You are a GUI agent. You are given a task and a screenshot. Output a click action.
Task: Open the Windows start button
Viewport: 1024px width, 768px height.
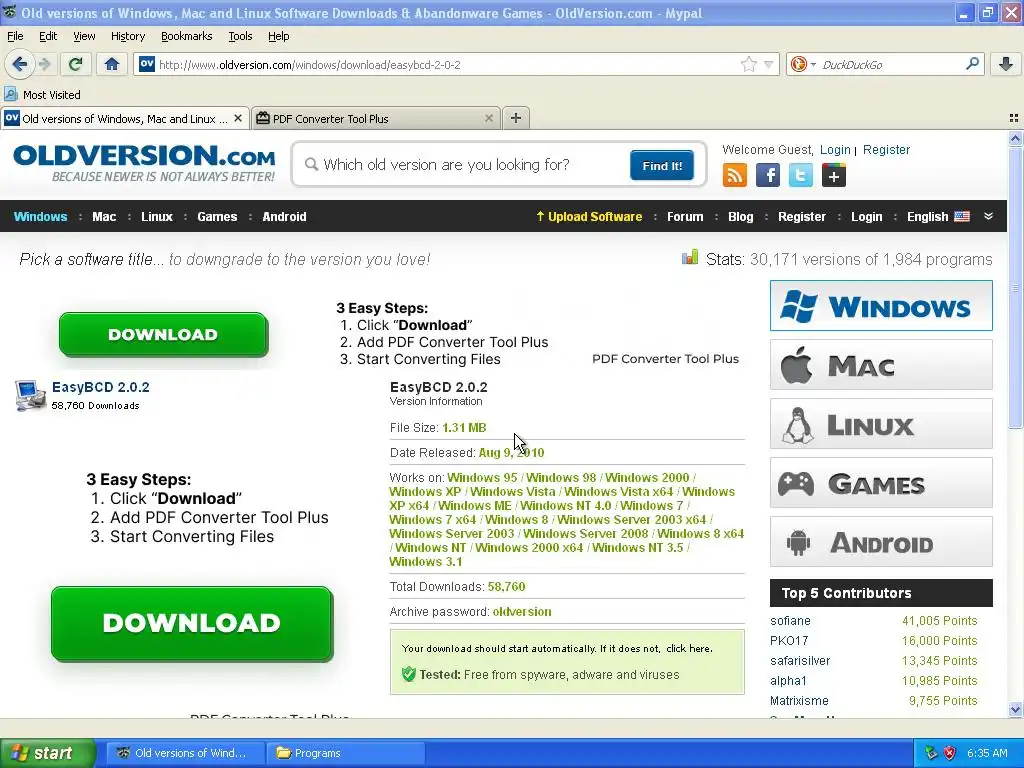point(47,753)
